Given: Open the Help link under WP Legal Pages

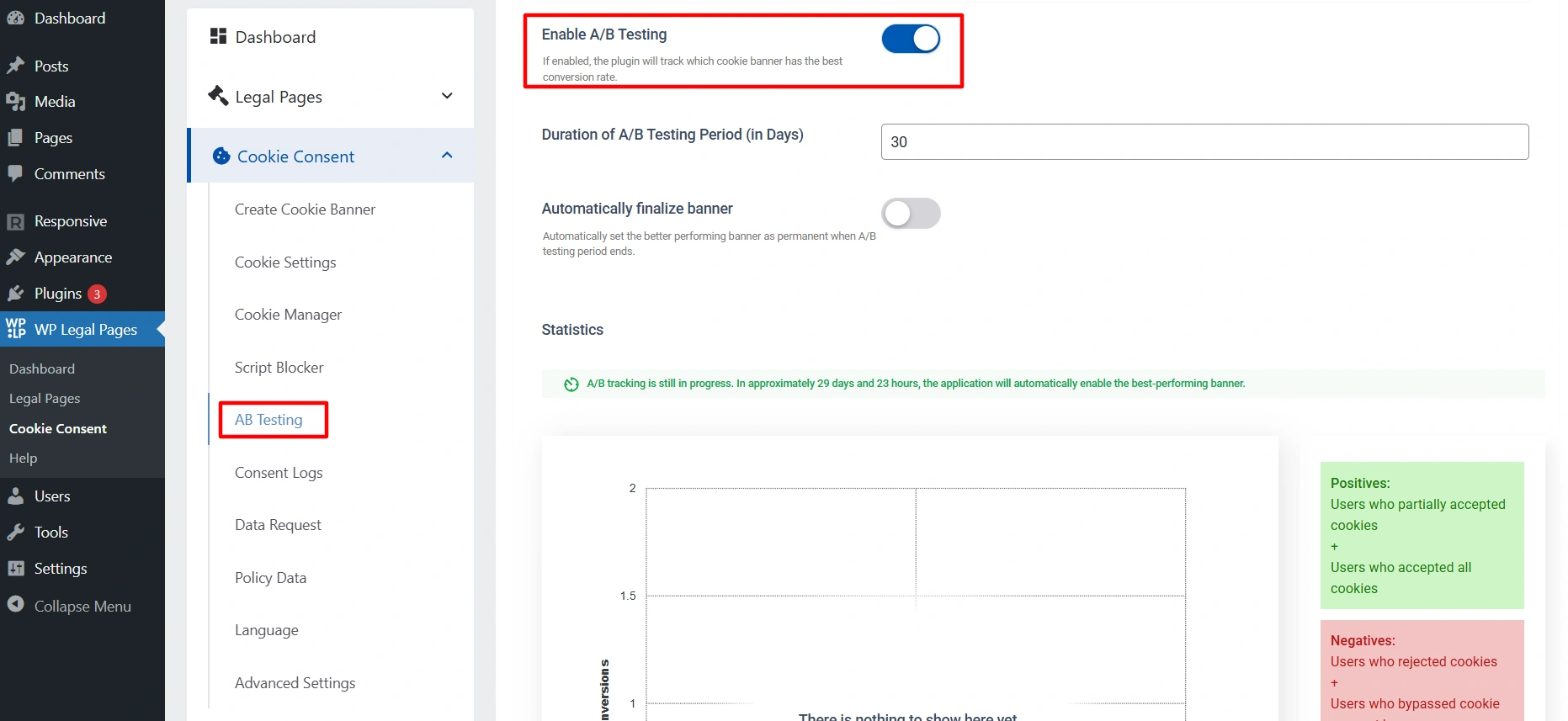Looking at the screenshot, I should [x=23, y=459].
